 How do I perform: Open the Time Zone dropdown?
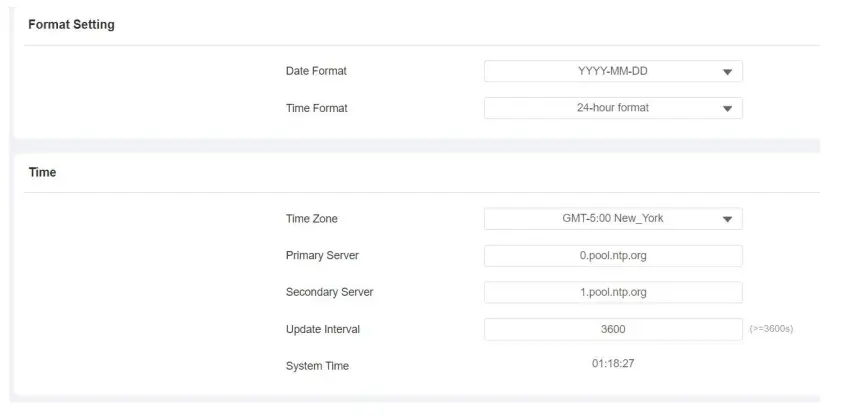(x=612, y=219)
